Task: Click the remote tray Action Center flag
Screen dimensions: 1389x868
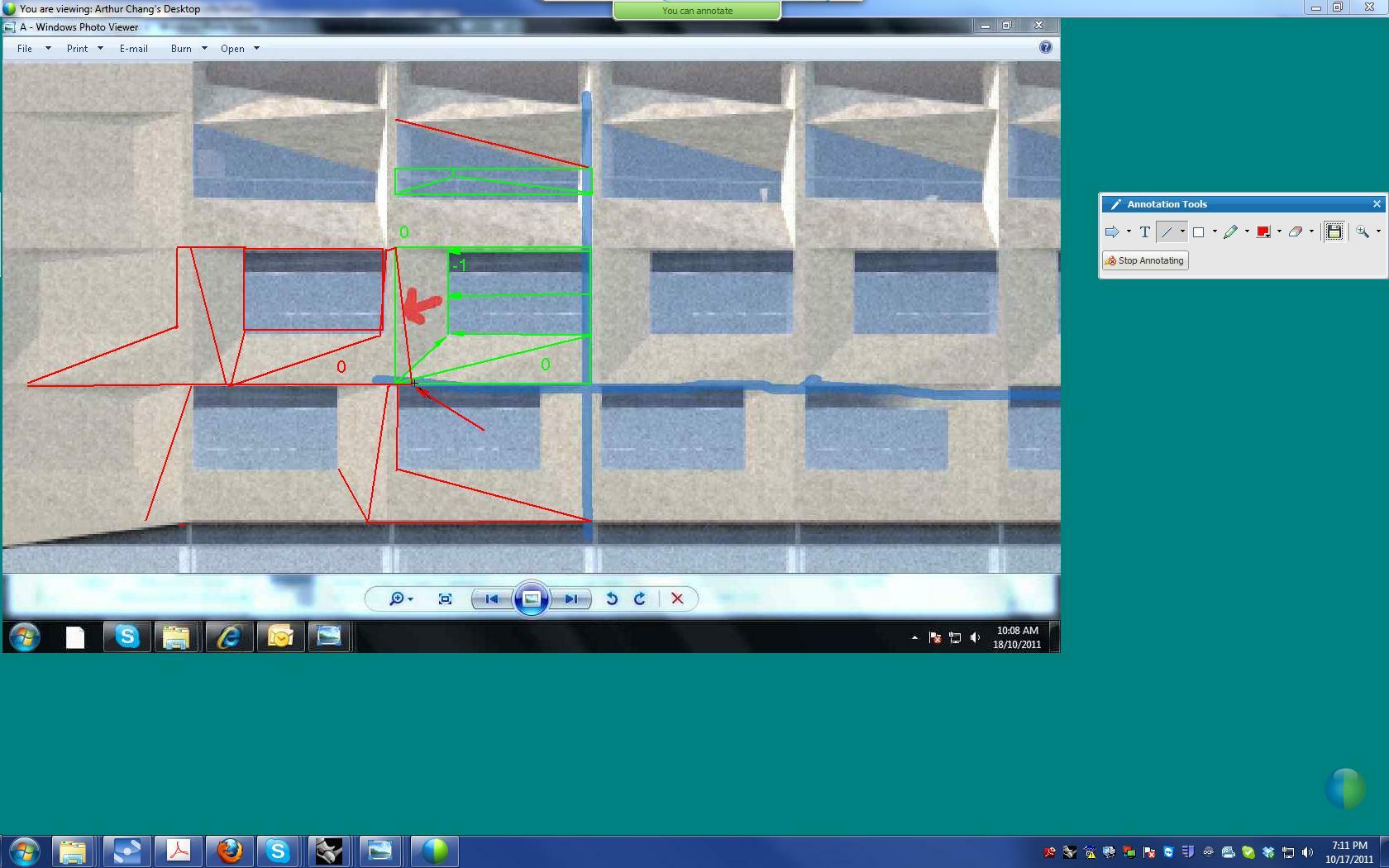Action: 935,637
